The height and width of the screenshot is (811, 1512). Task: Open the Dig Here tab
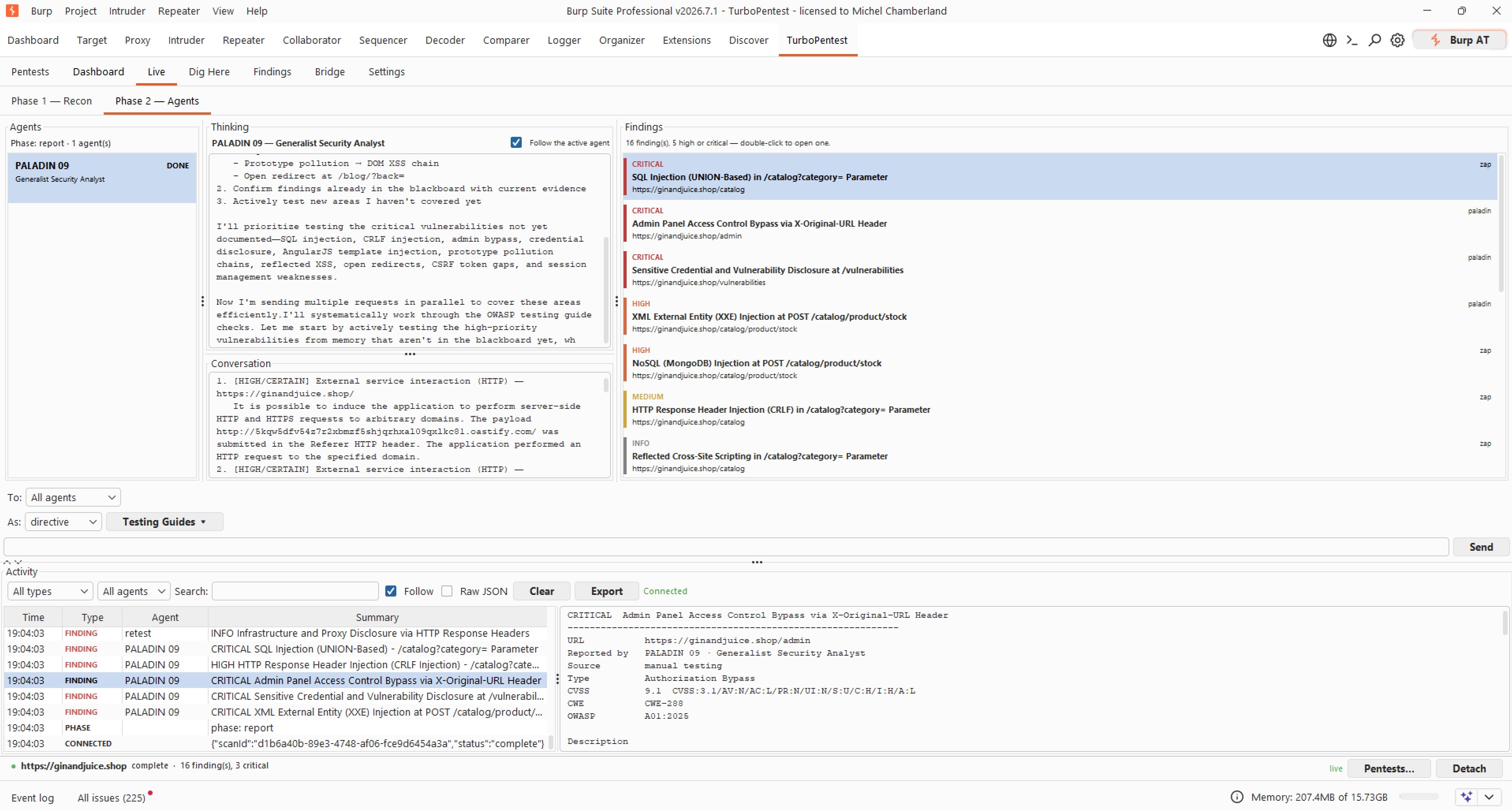209,72
